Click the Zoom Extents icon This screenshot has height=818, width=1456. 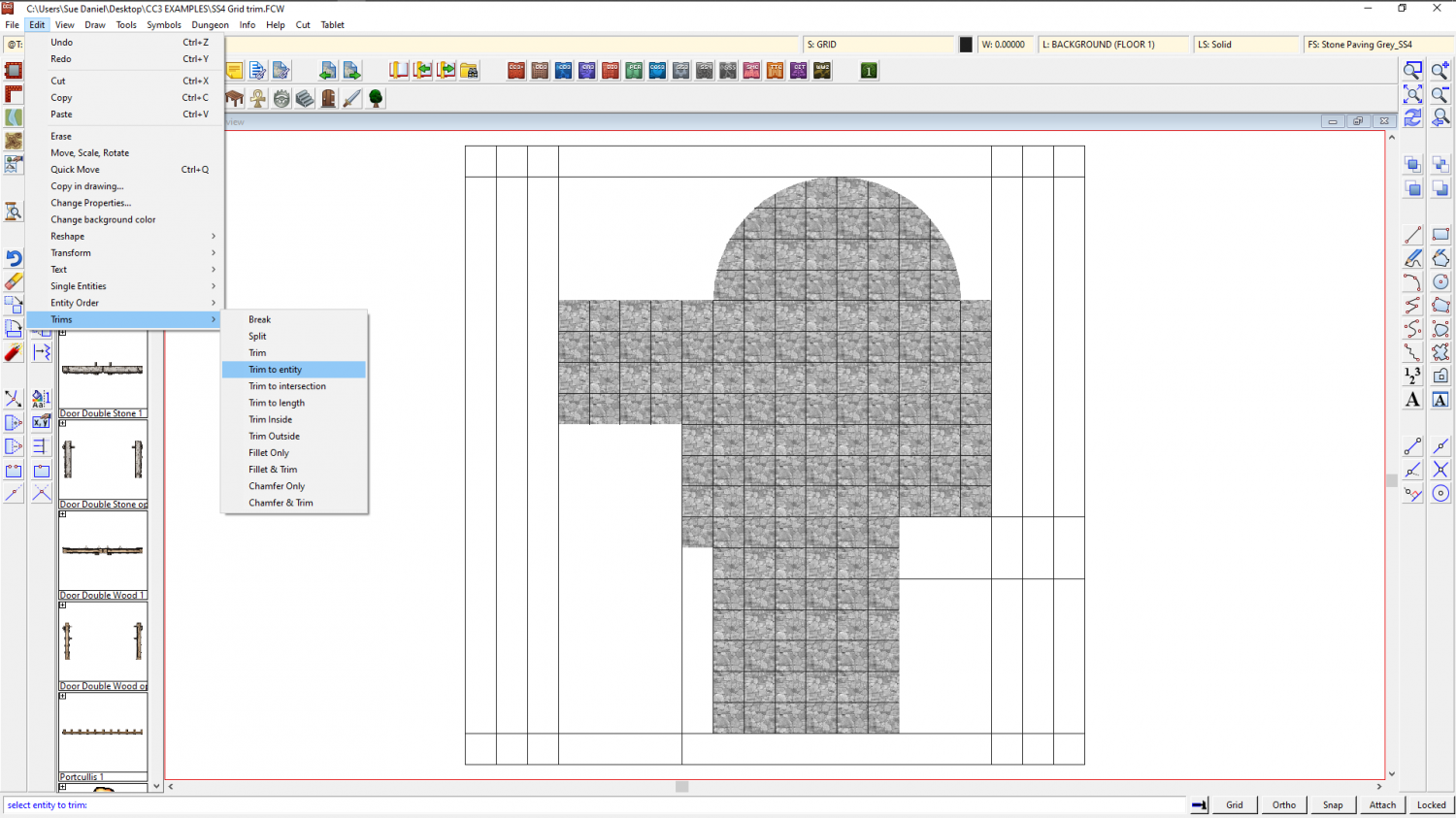(1412, 94)
